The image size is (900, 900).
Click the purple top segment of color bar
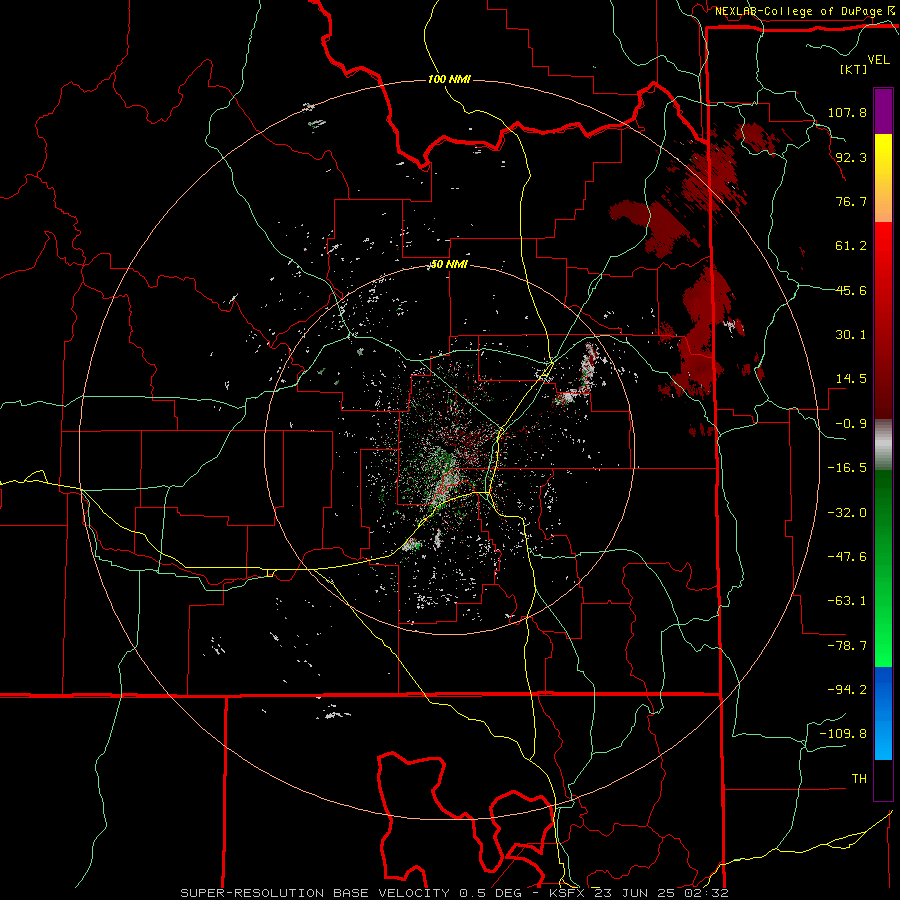883,111
